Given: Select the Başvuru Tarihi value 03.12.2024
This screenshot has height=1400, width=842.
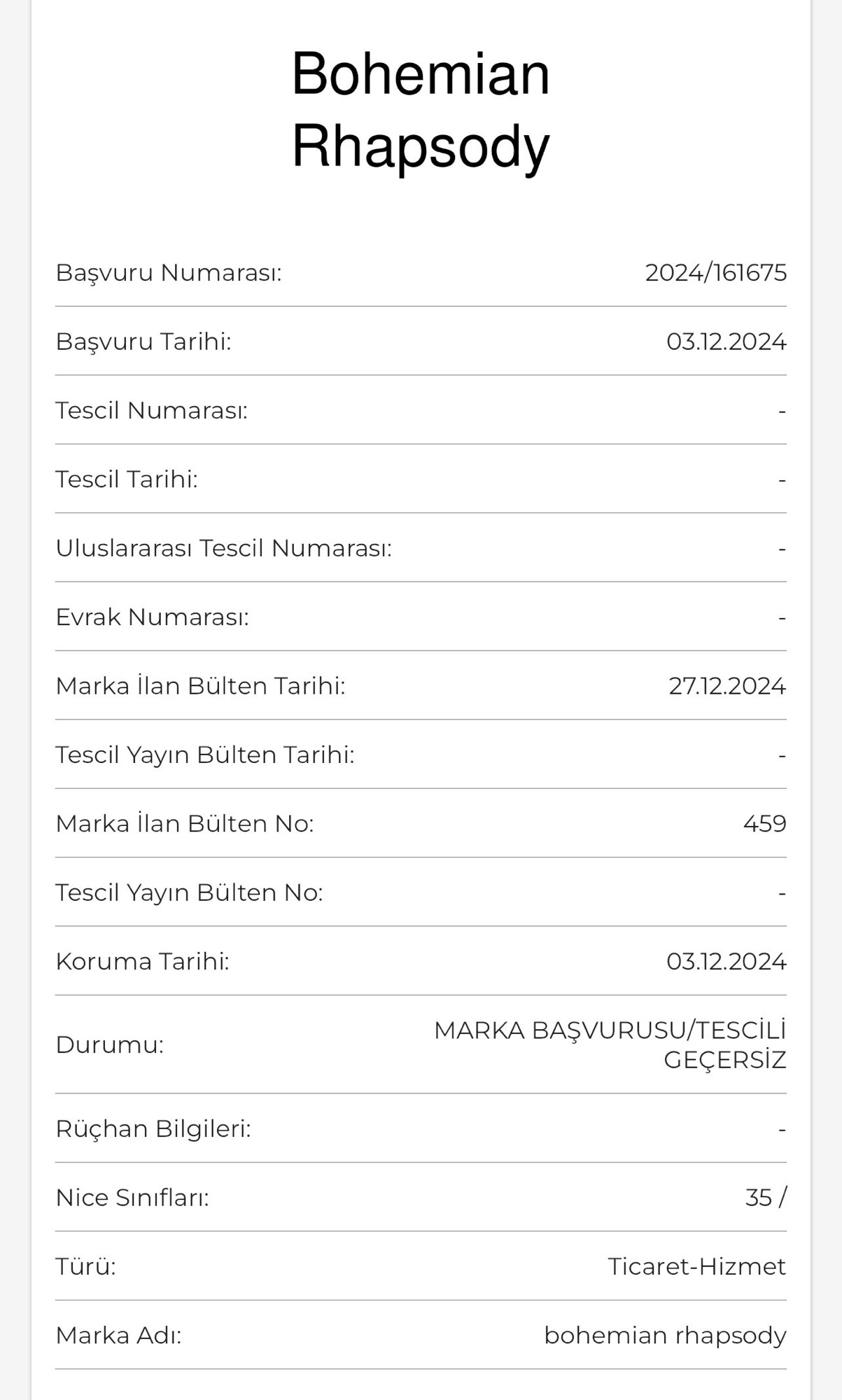Looking at the screenshot, I should (x=726, y=342).
